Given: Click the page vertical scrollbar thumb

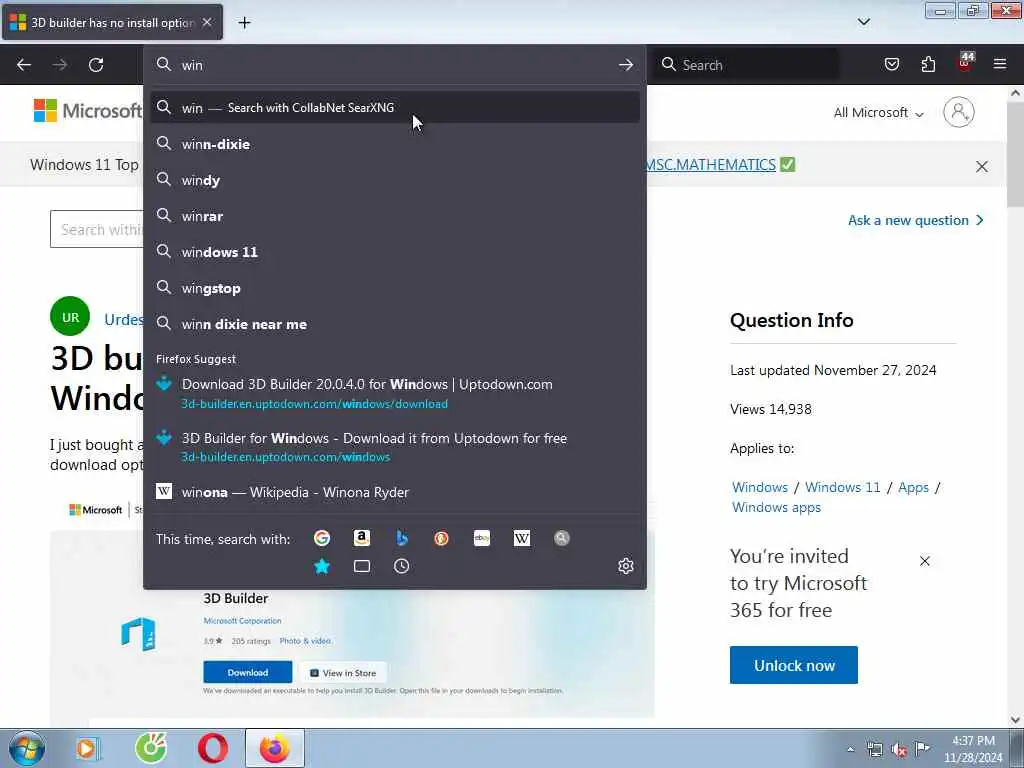Looking at the screenshot, I should coord(1016,154).
